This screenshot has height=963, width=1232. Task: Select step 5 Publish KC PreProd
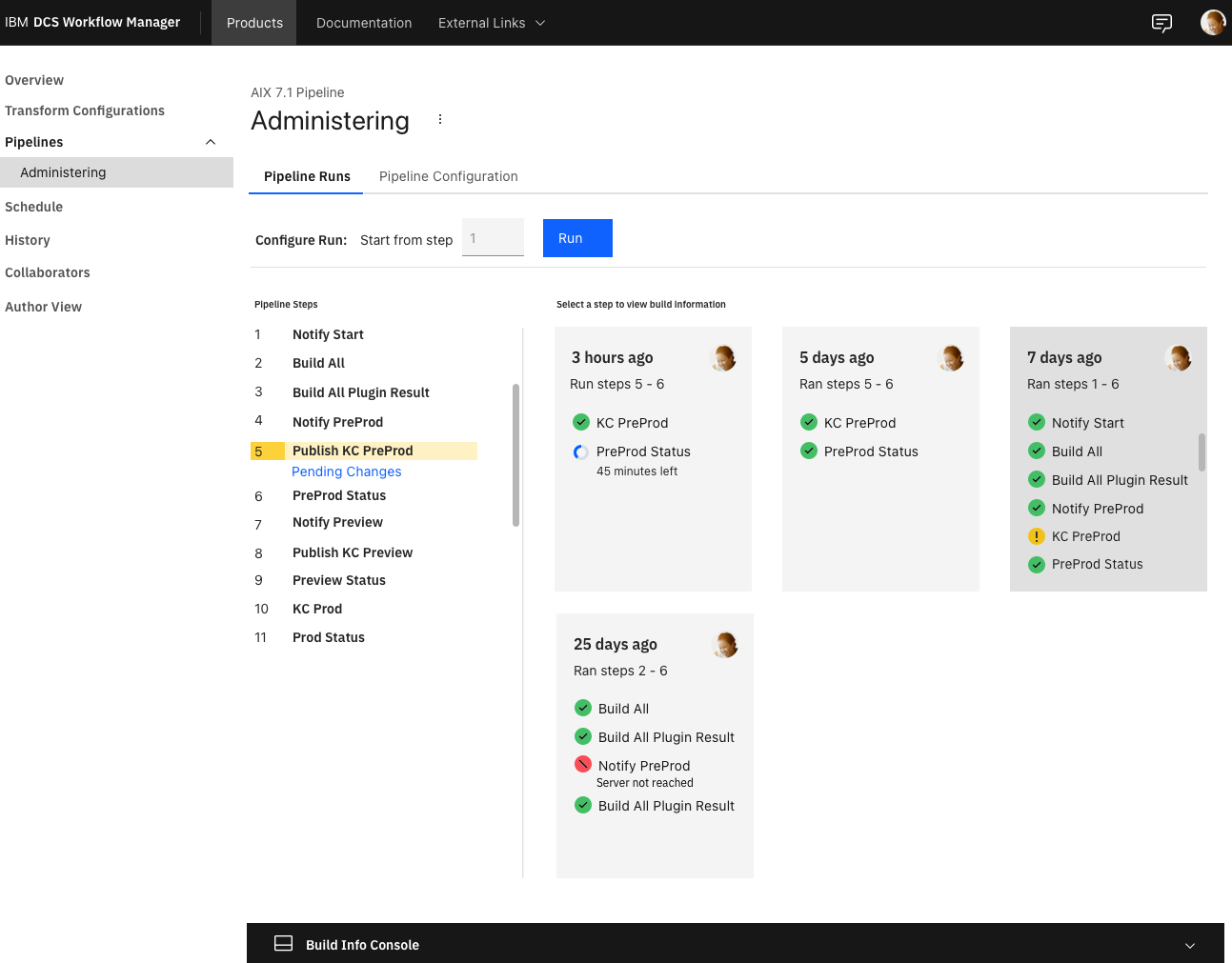364,451
